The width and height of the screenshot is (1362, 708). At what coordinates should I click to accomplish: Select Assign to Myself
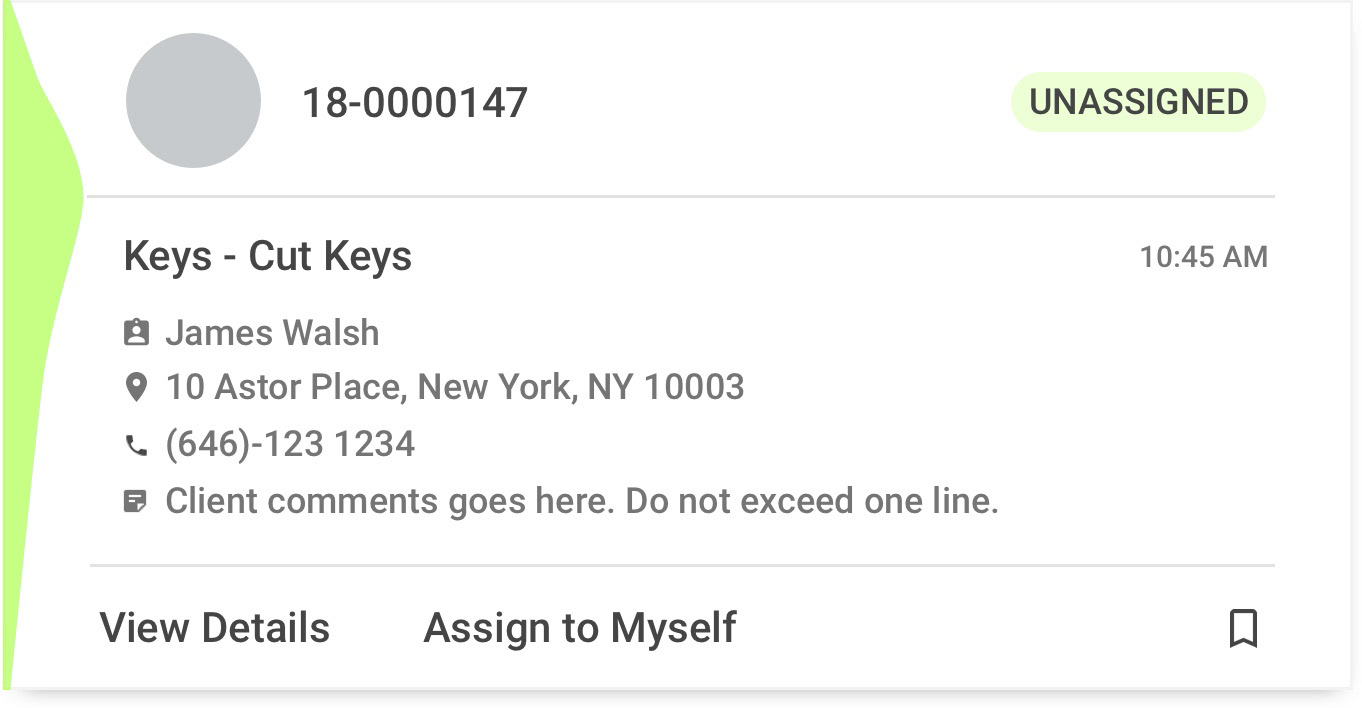[x=580, y=628]
